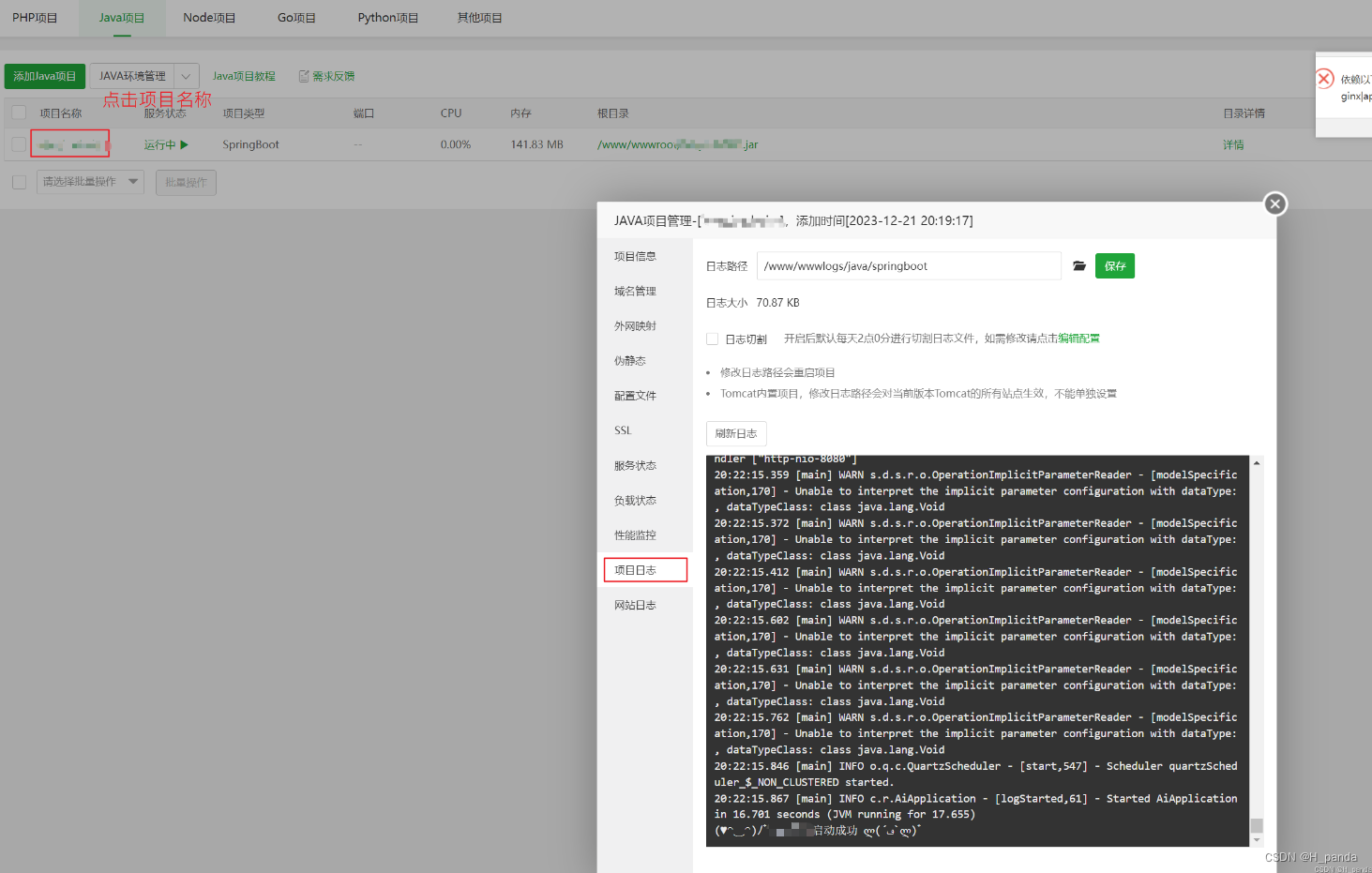Click the 项目类型 column header
Viewport: 1372px width, 873px height.
click(x=244, y=113)
